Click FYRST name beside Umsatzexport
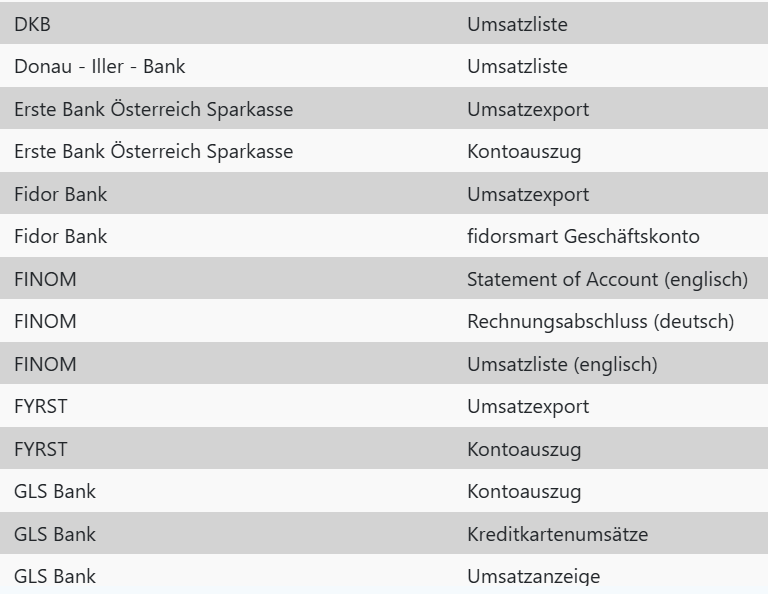The width and height of the screenshot is (768, 594). [x=41, y=407]
